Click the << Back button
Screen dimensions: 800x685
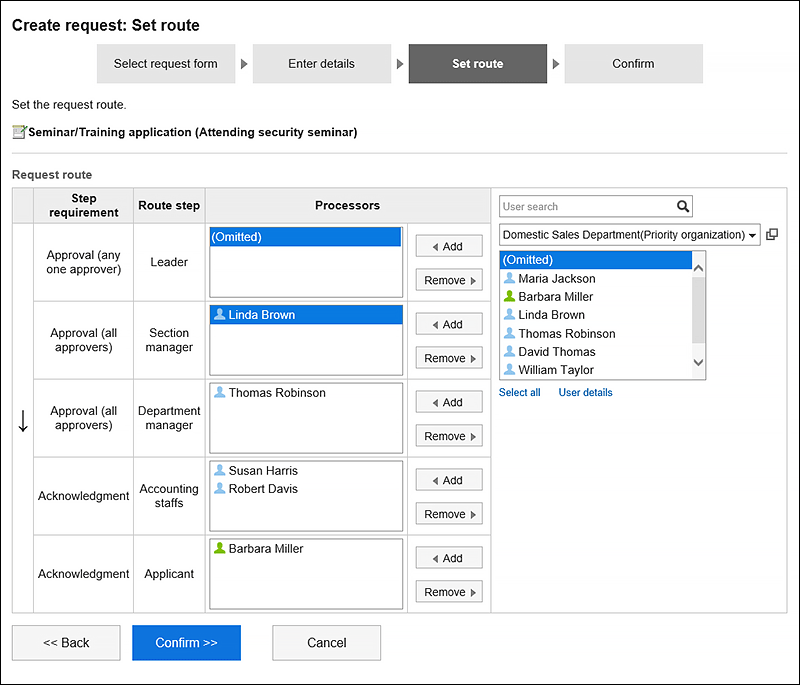[66, 643]
